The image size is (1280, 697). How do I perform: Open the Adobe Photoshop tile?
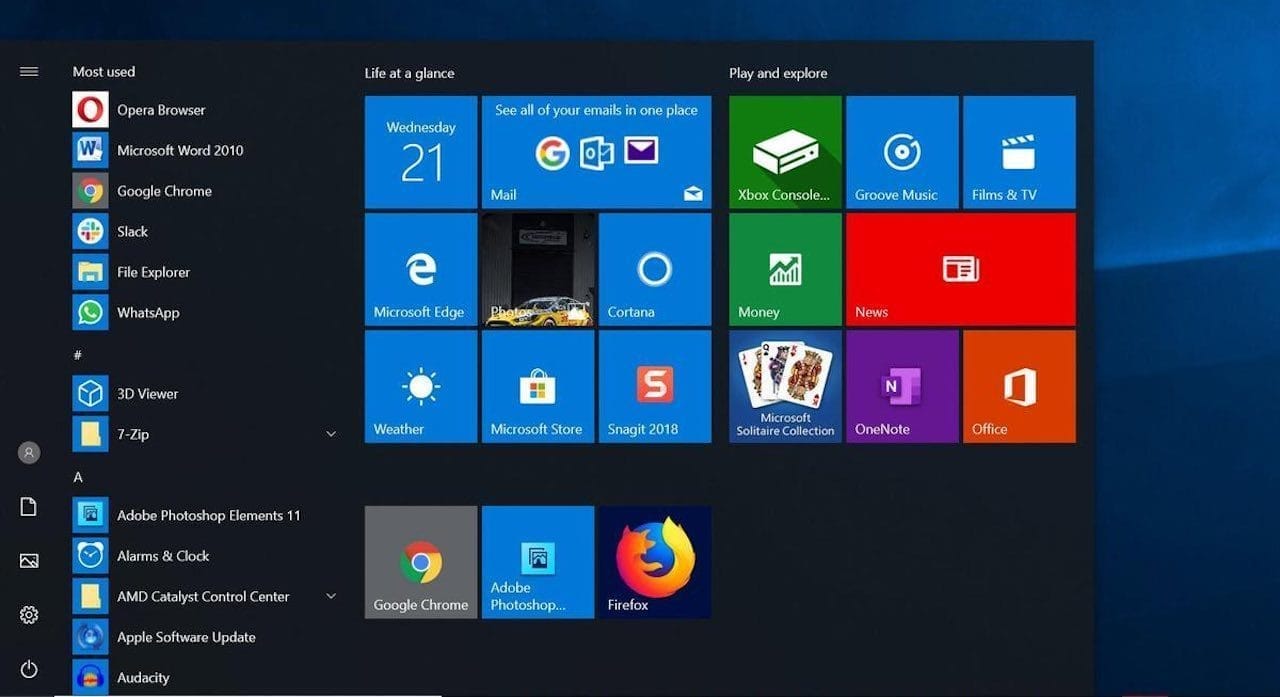538,562
